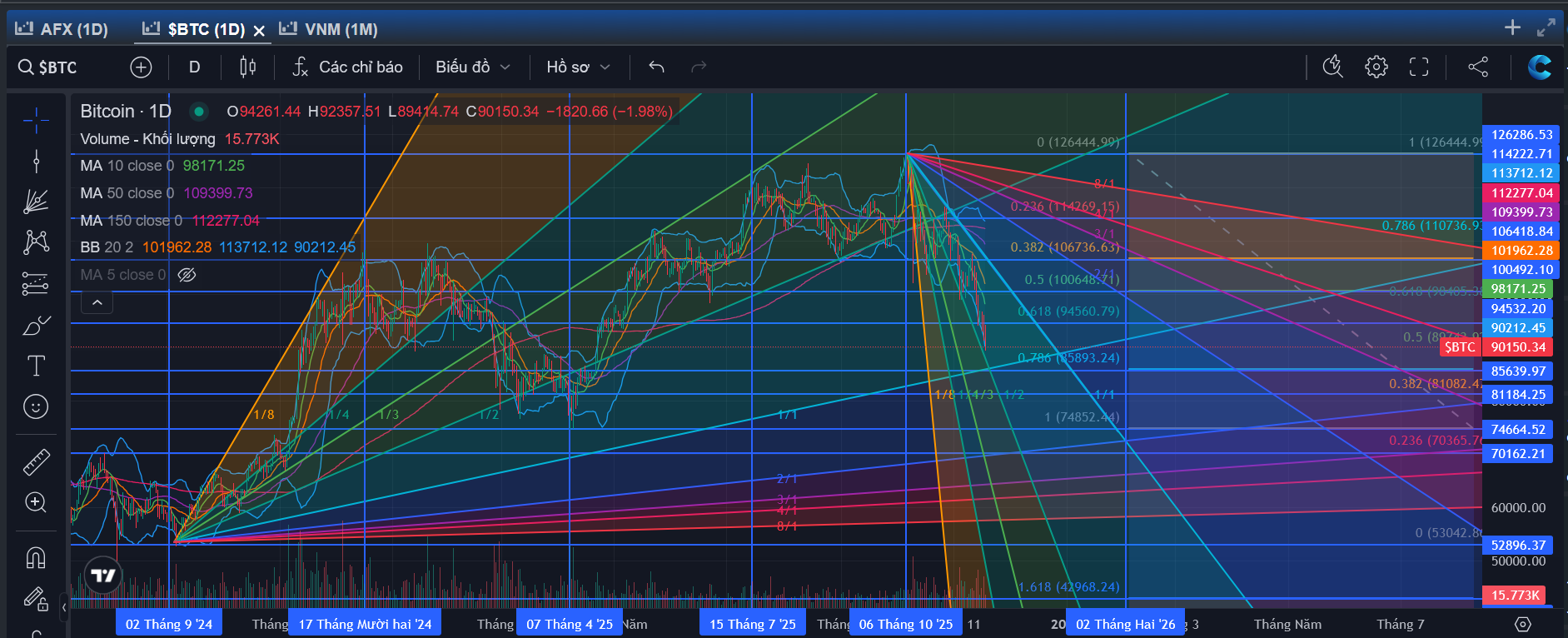1568x638 pixels.
Task: Enter fullscreen chart mode
Action: 1419,67
